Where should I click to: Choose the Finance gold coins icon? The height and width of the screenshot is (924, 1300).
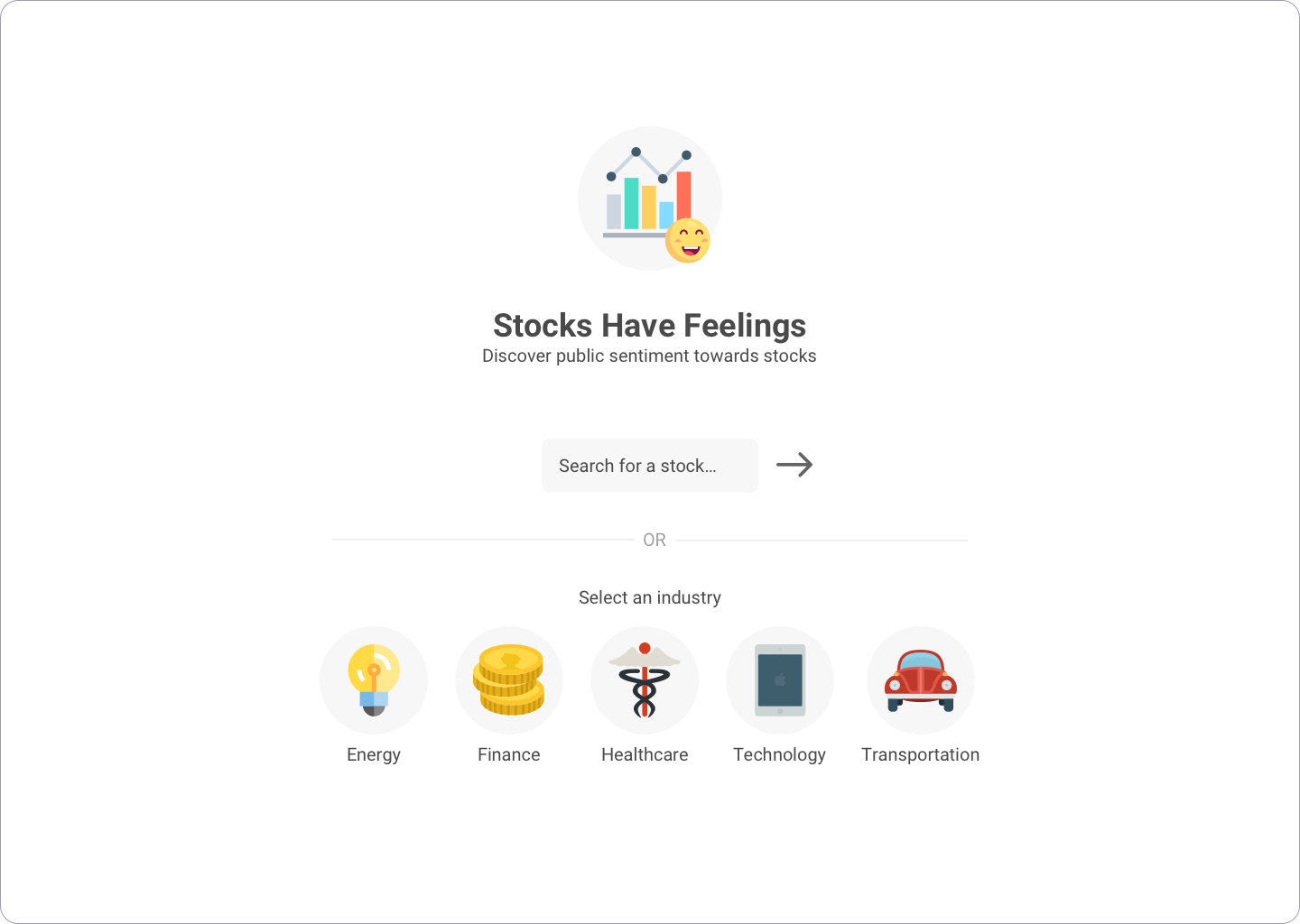509,680
